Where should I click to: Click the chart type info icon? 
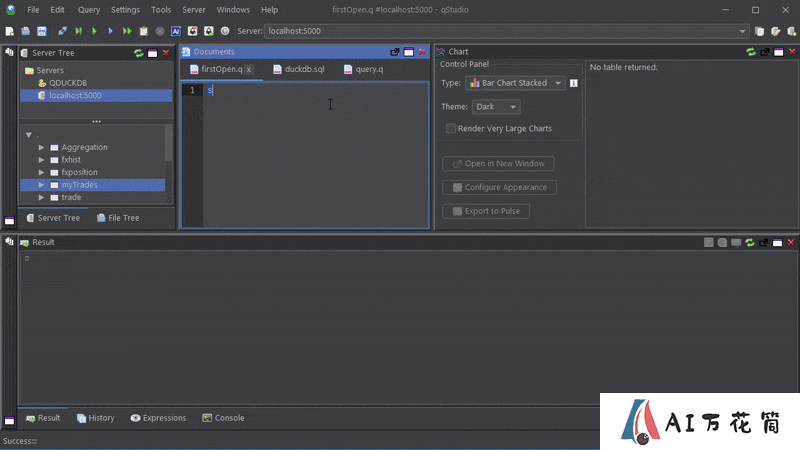coord(574,83)
